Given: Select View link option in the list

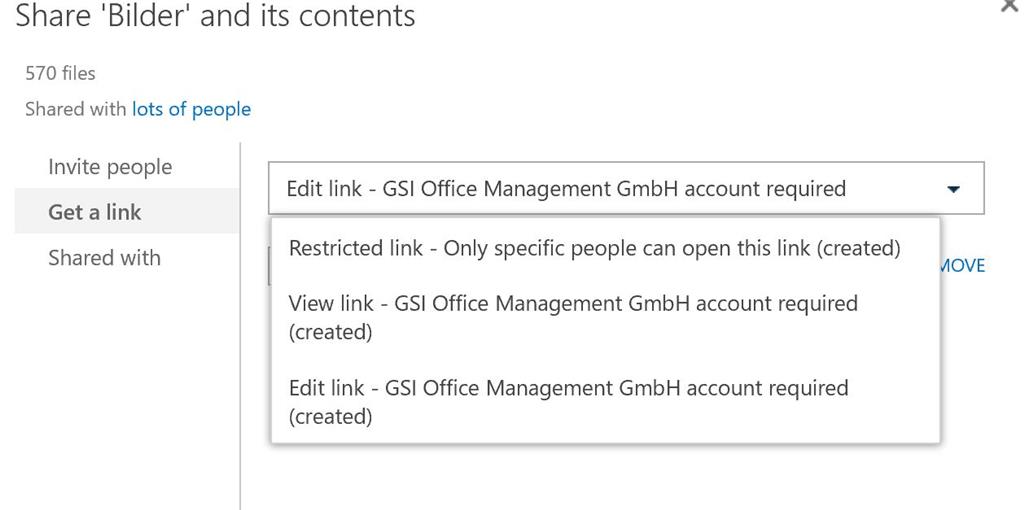Looking at the screenshot, I should point(572,303).
